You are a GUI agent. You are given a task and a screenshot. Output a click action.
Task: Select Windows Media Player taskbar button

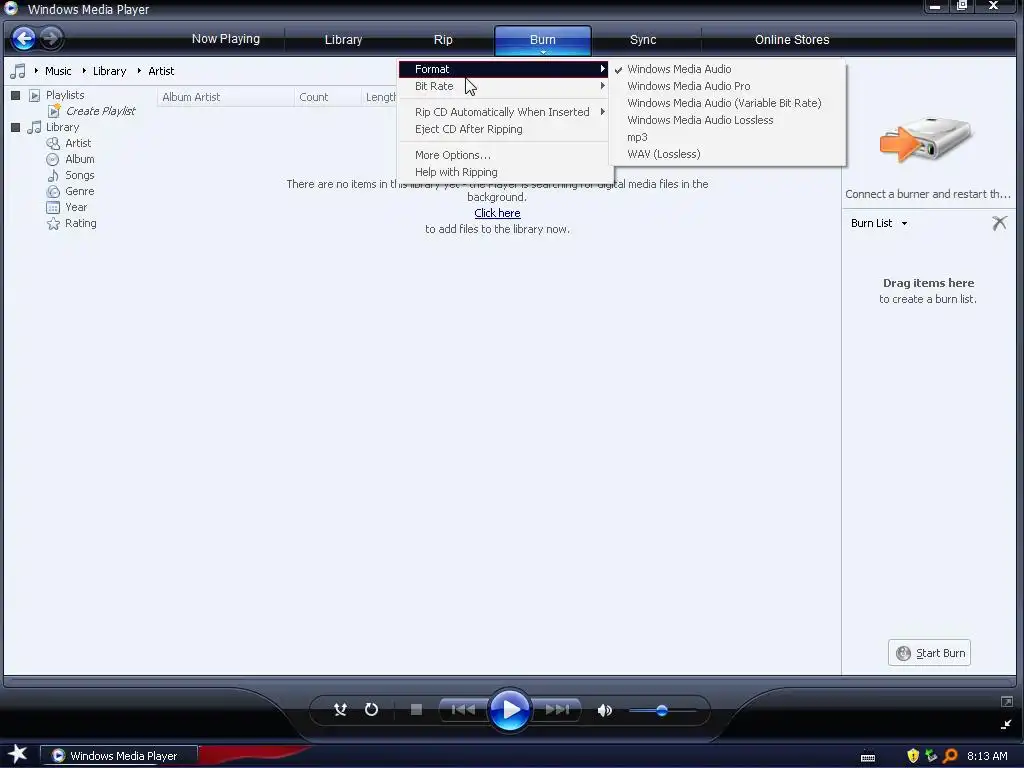click(119, 756)
